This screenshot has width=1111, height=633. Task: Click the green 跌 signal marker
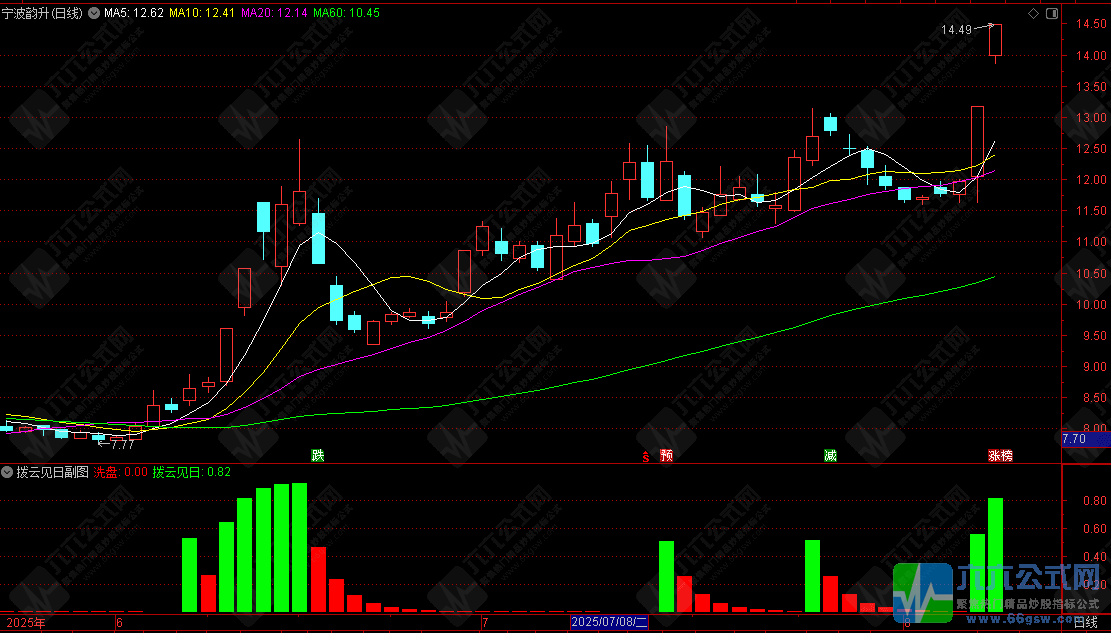317,455
